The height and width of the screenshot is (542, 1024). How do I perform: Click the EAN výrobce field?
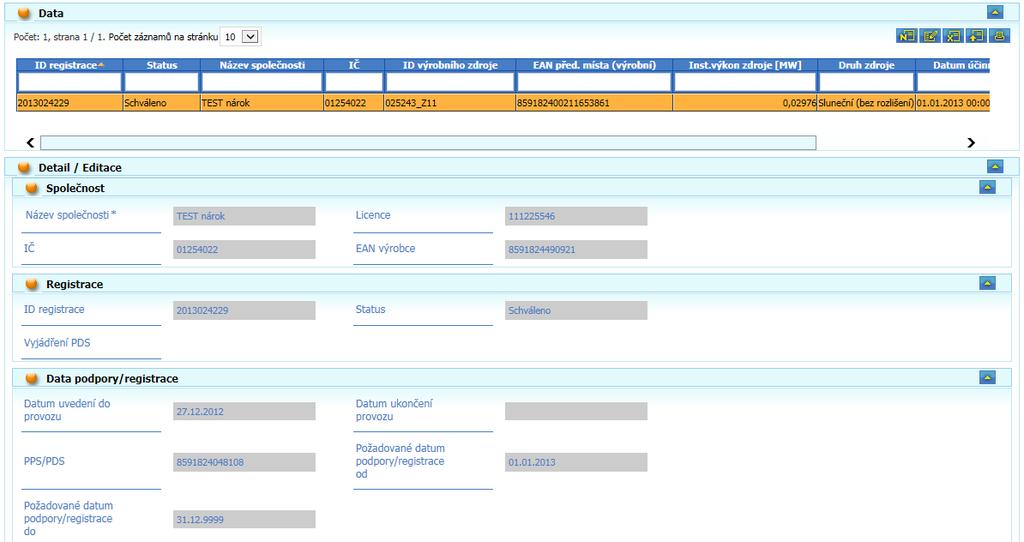[x=576, y=249]
